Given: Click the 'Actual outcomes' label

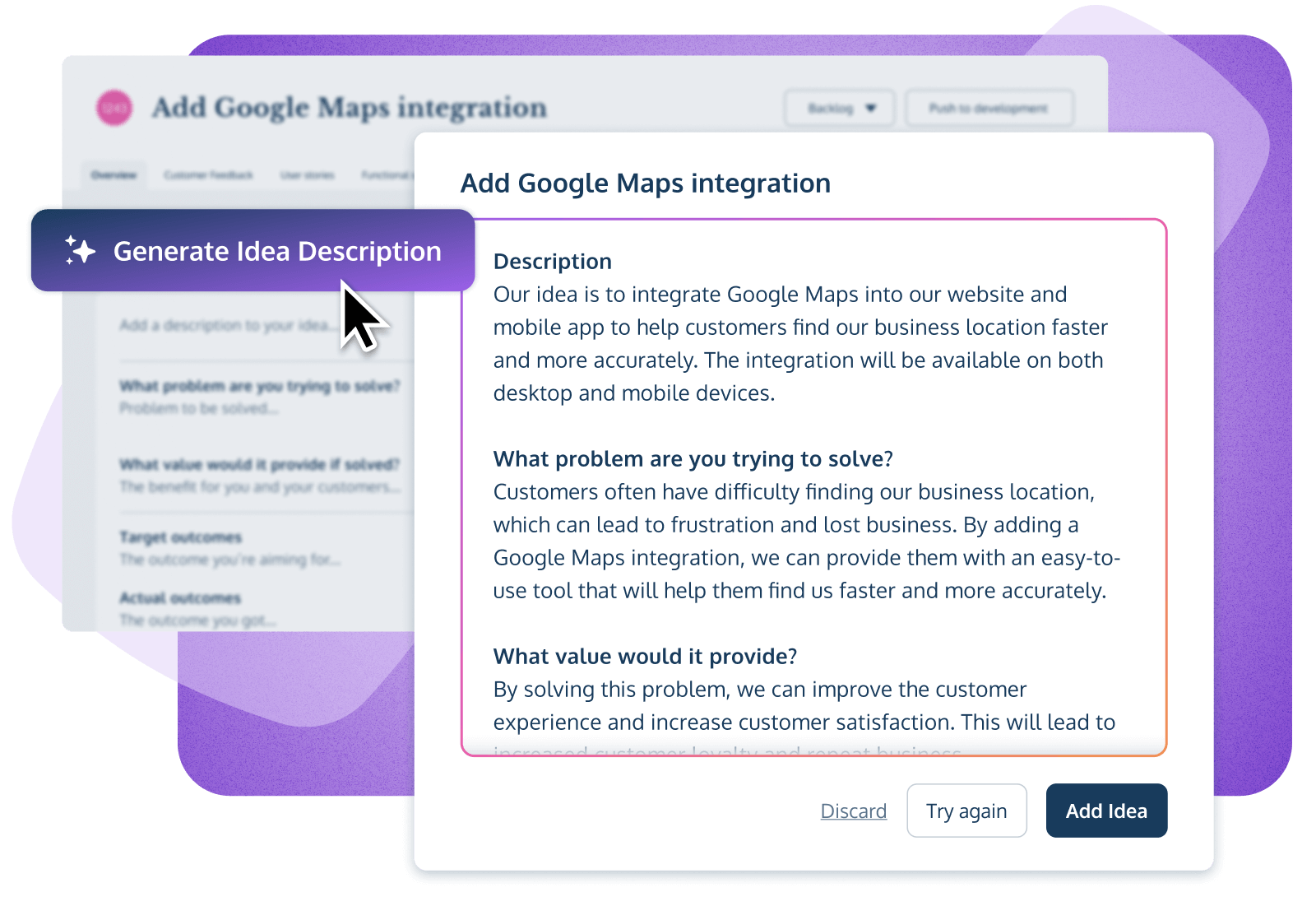Looking at the screenshot, I should click(x=180, y=598).
